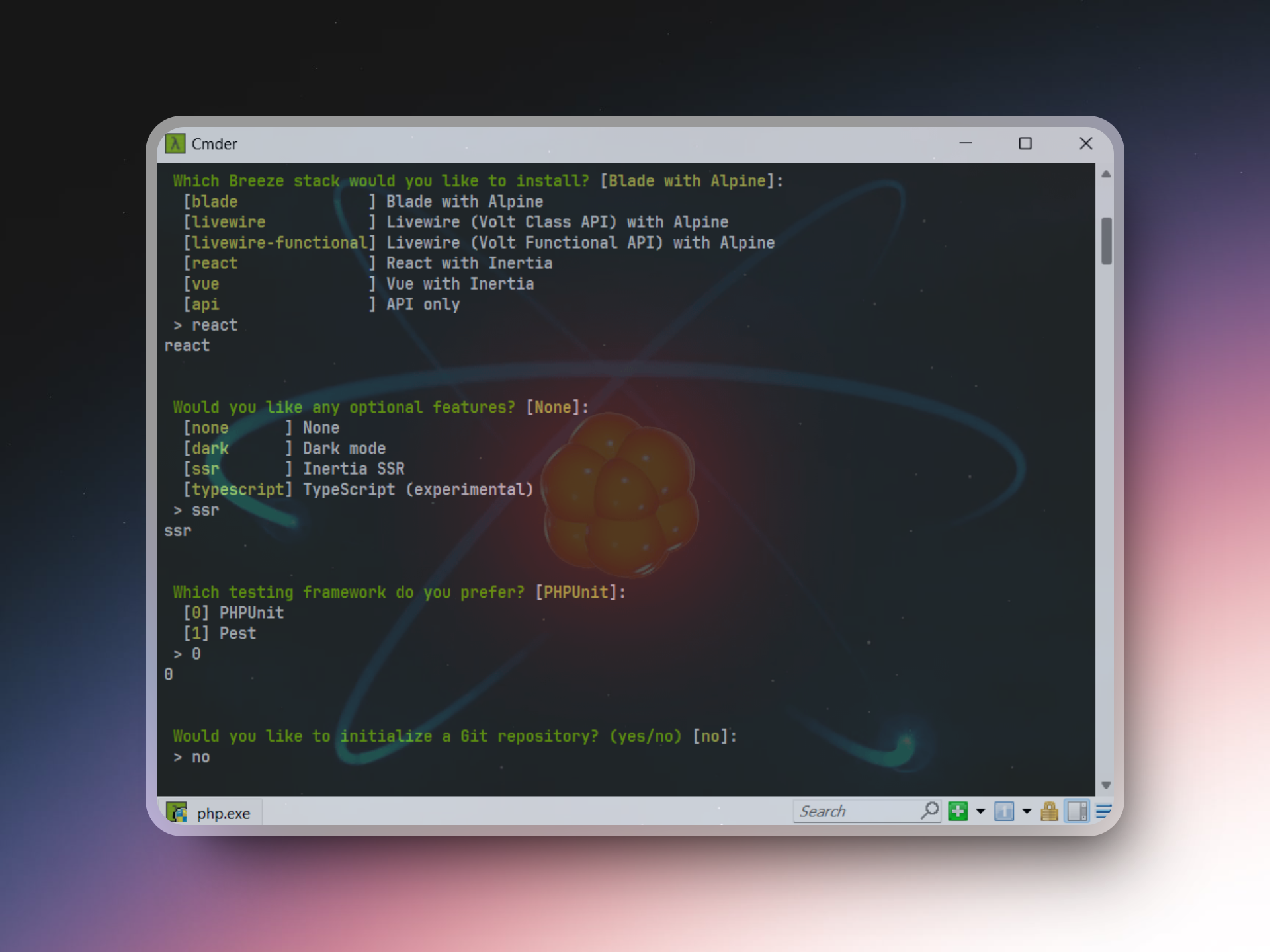This screenshot has height=952, width=1270.
Task: Click the magnifier icon in search box
Action: click(929, 811)
